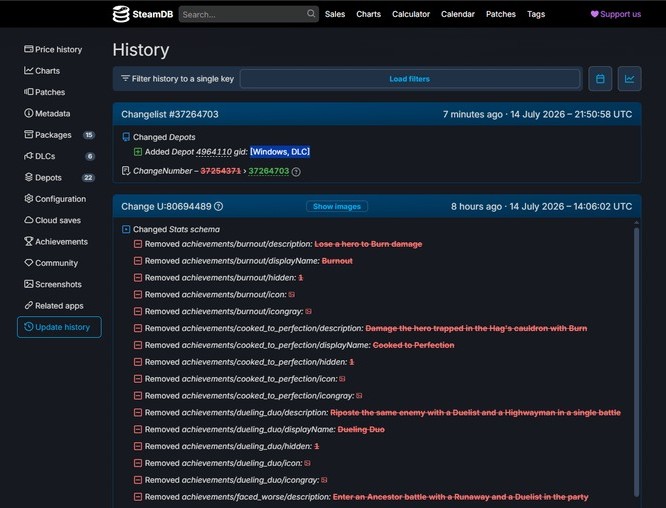Click the stats schema vertical scrollbar
Viewport: 666px width, 508px height.
636,361
